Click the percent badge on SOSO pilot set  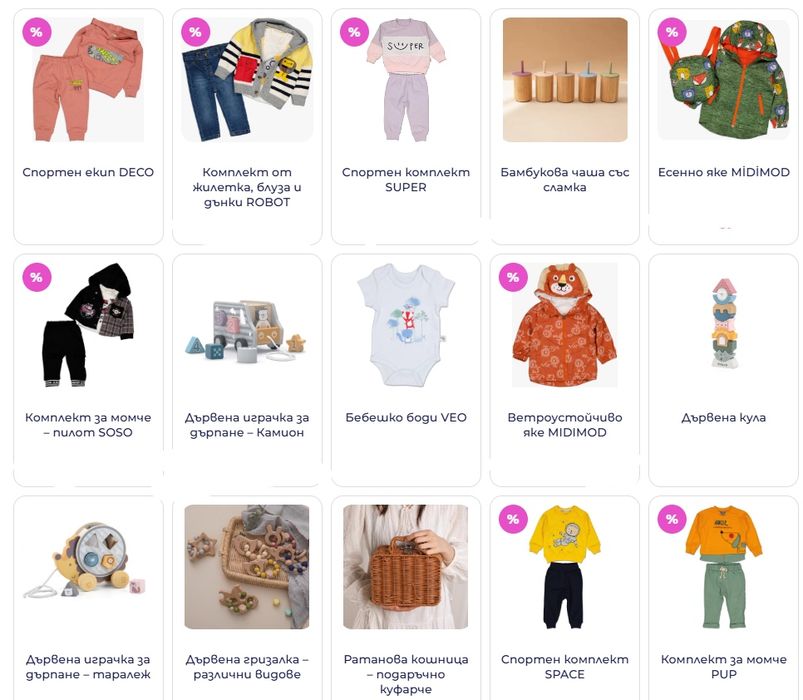click(36, 277)
